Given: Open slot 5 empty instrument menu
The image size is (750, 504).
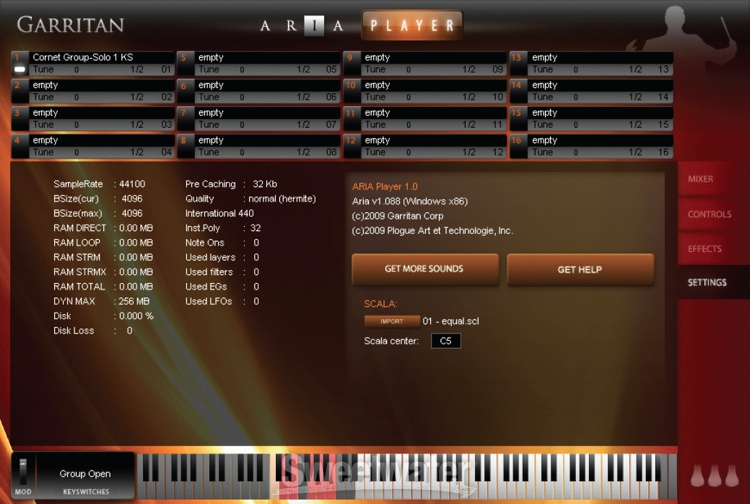Looking at the screenshot, I should (x=267, y=57).
